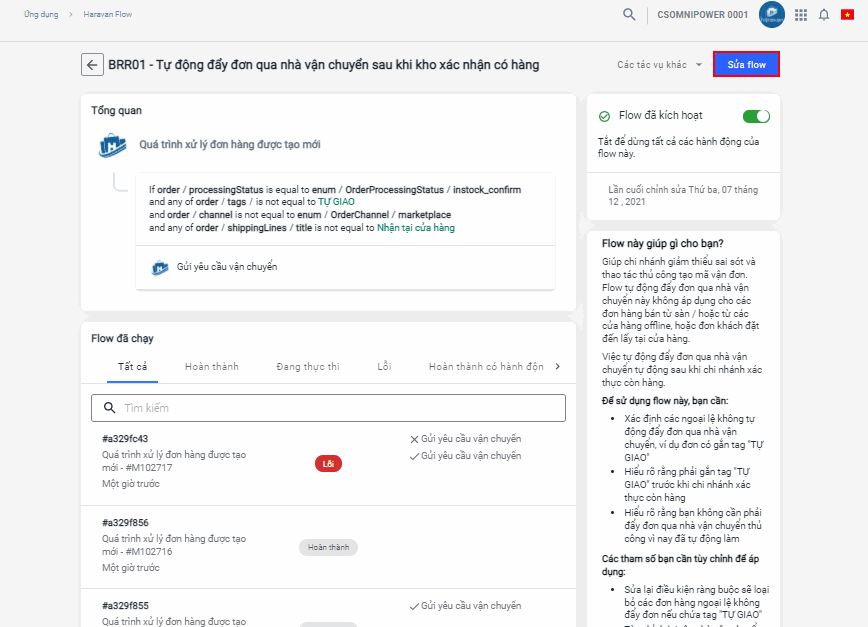Switch to the Hoàn thành tab
This screenshot has height=627, width=868.
coord(211,366)
